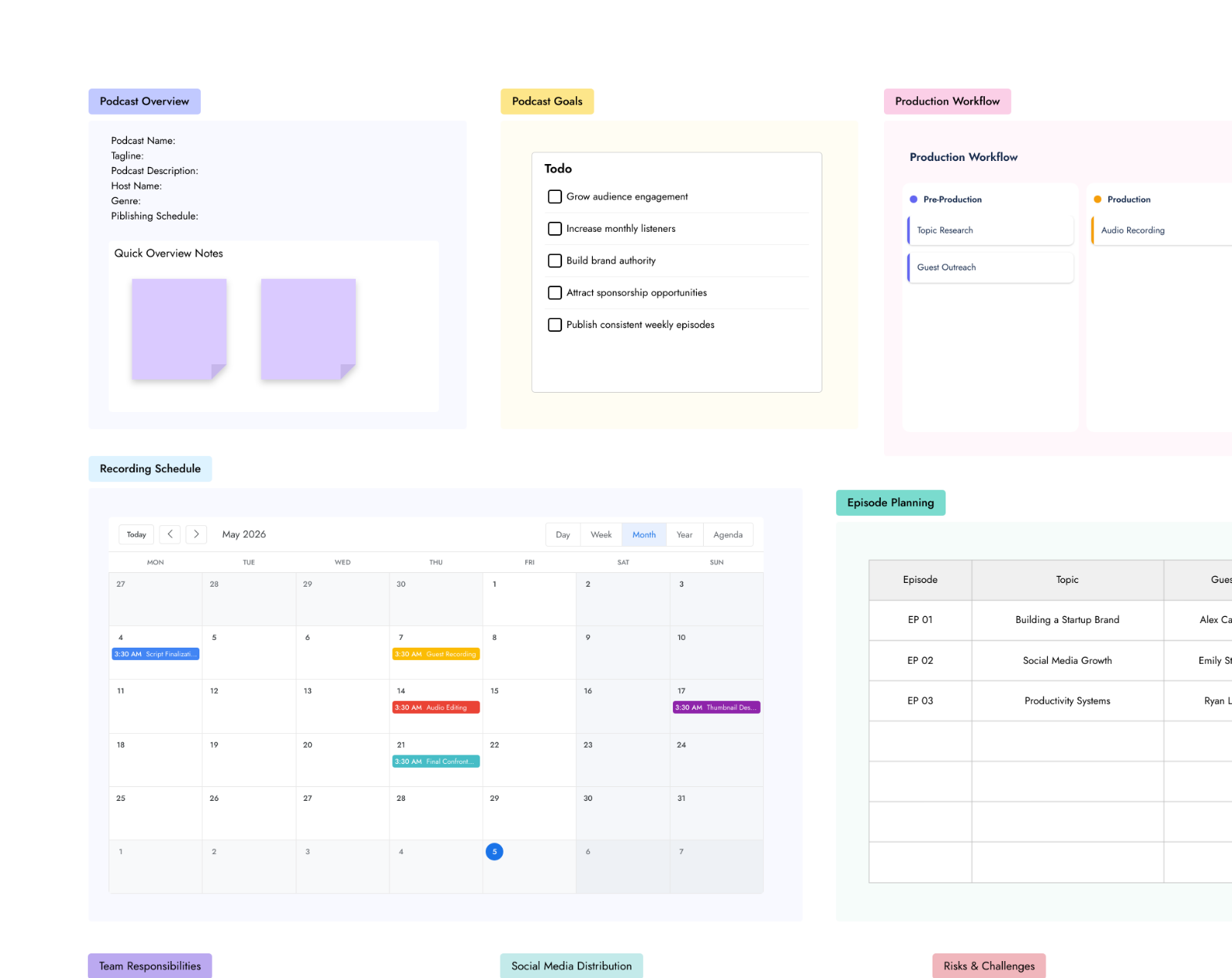
Task: Check Attract sponsorship opportunities checkbox
Action: pyautogui.click(x=554, y=293)
